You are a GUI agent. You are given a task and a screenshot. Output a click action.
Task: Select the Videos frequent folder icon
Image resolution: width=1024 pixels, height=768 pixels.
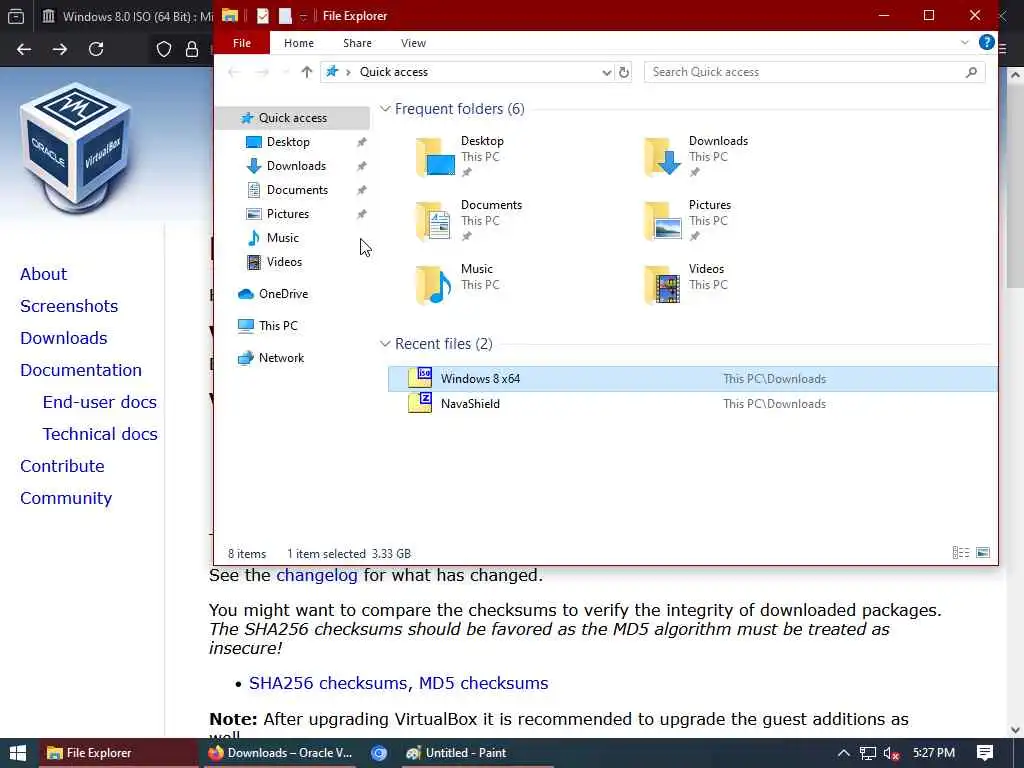[x=663, y=285]
